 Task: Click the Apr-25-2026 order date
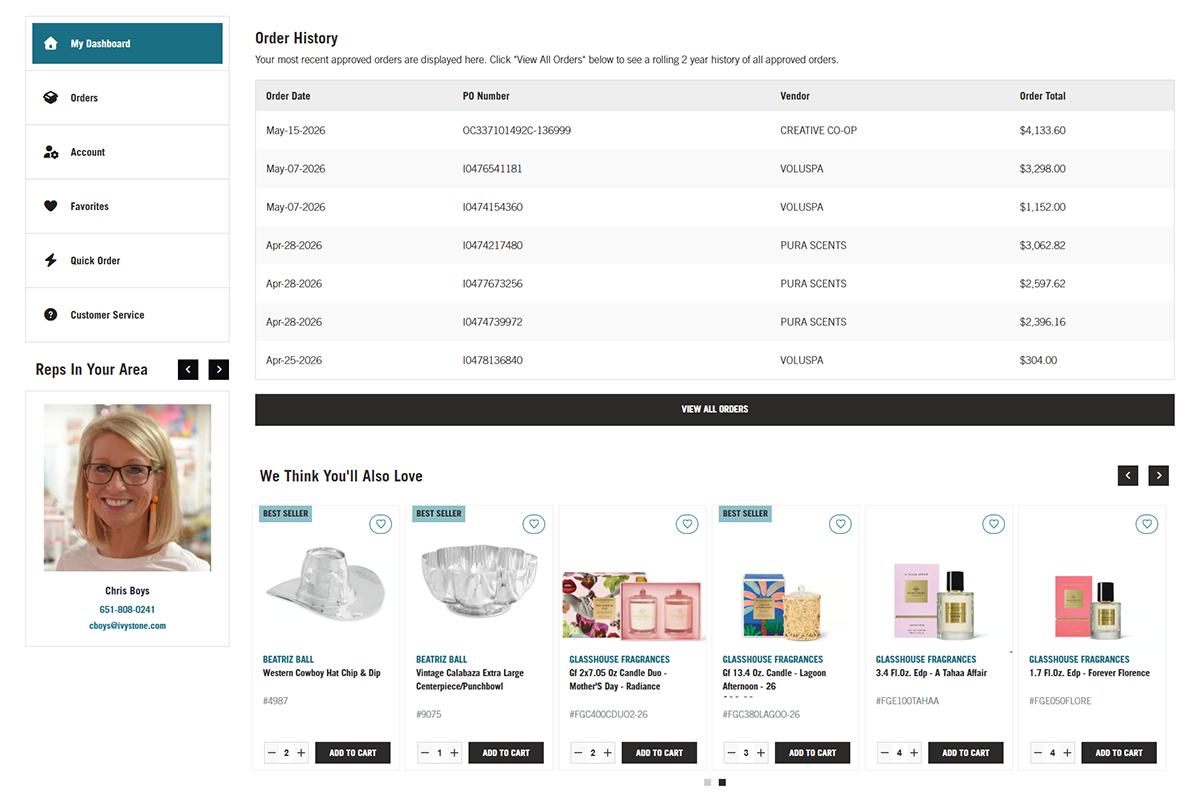(x=294, y=360)
